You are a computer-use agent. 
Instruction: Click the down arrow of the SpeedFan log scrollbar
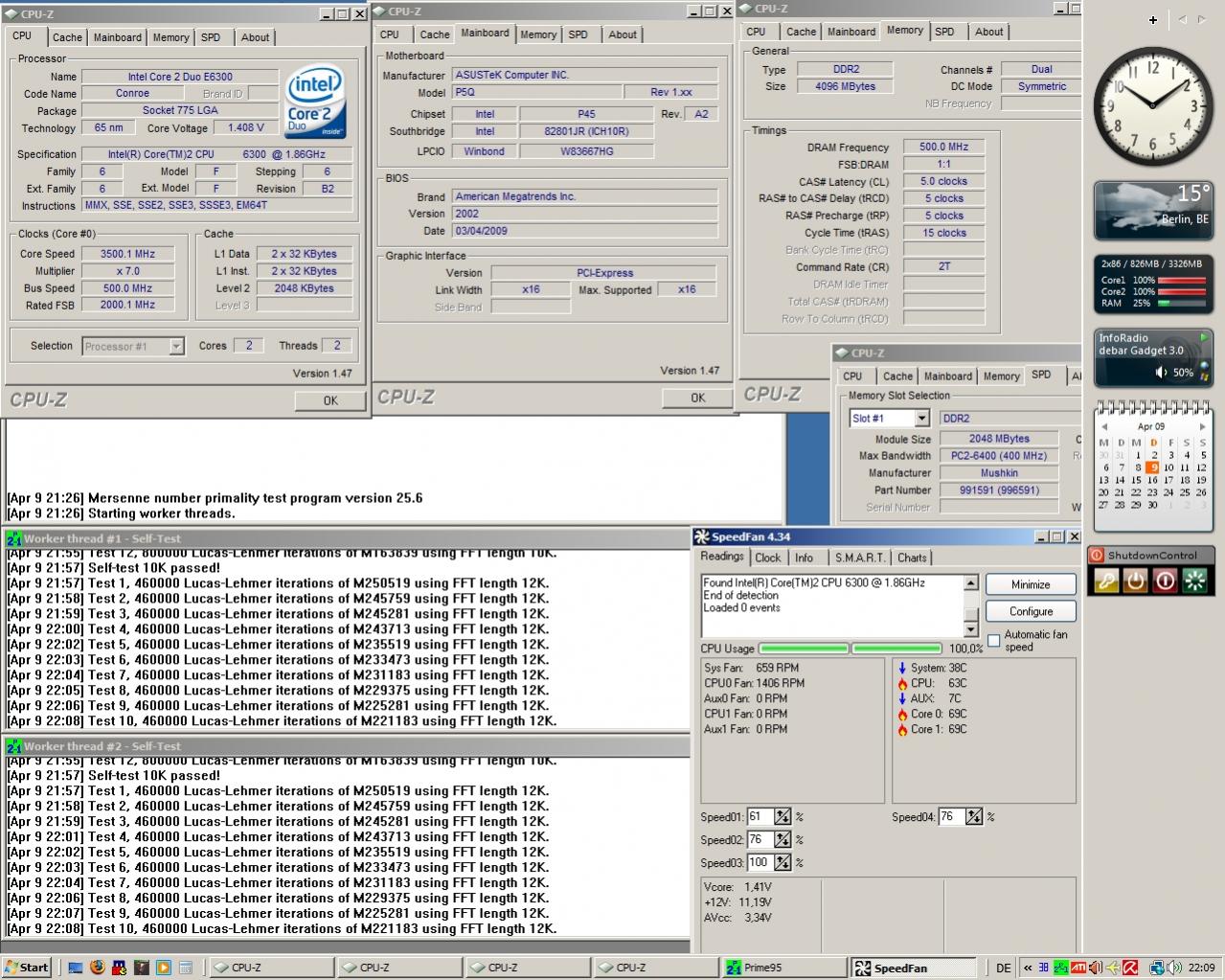pyautogui.click(x=970, y=629)
